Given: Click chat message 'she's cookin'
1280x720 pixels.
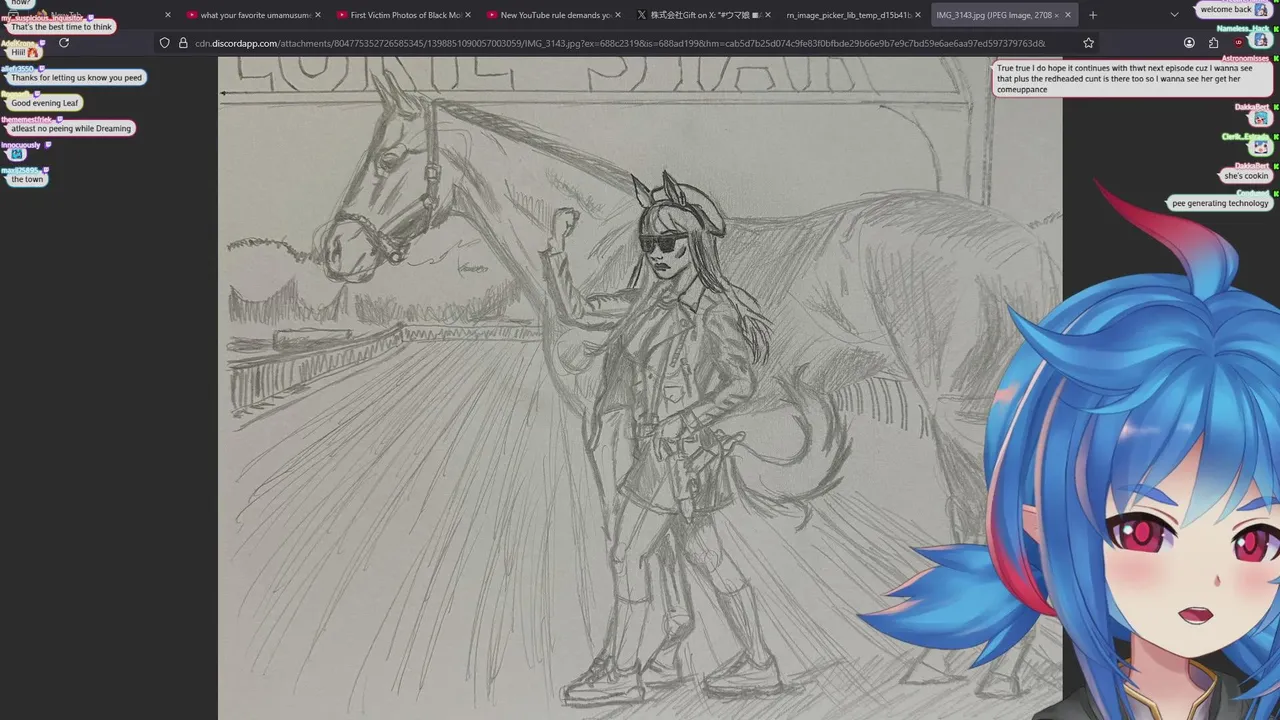Looking at the screenshot, I should point(1247,176).
